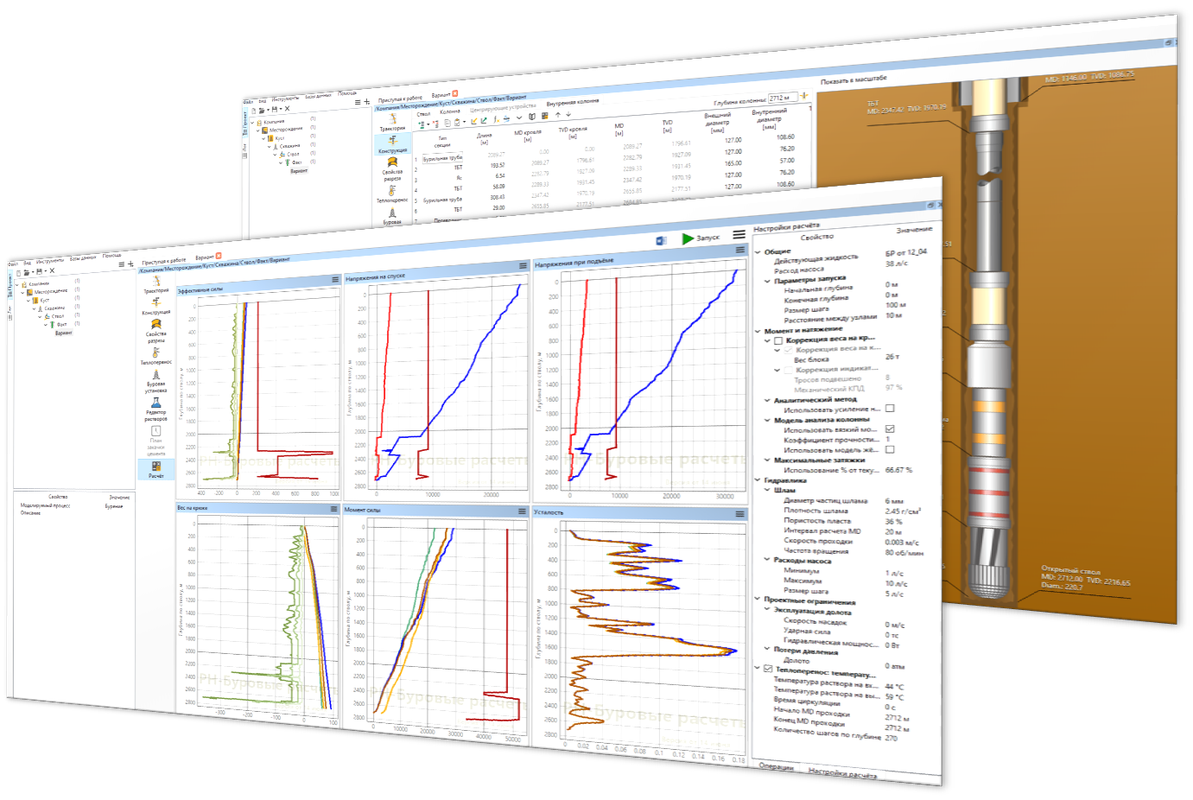This screenshot has width=1193, height=800.
Task: Click Расход насоса value 38 л/с
Action: (x=896, y=263)
